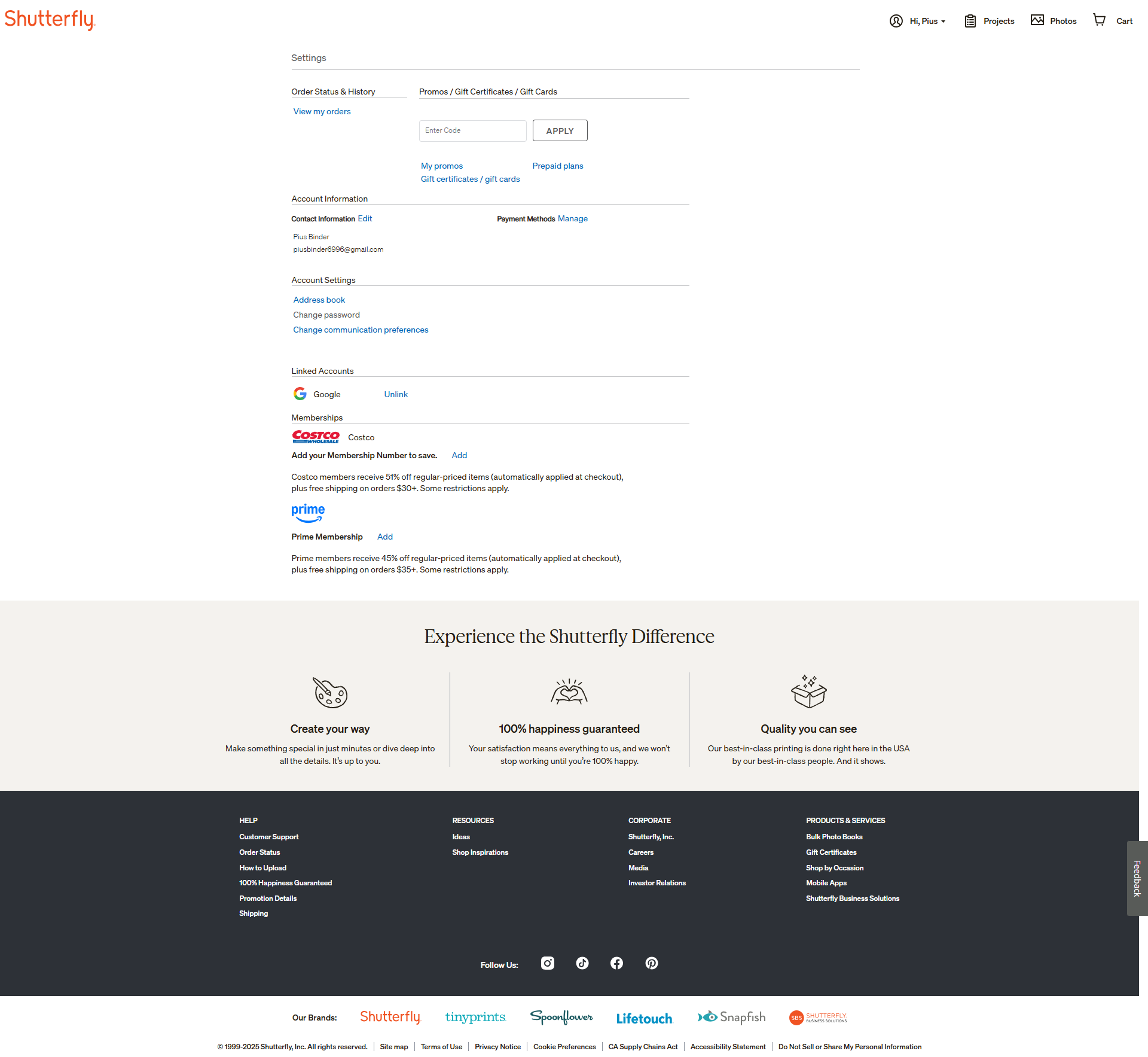
Task: Unlink the Google account
Action: click(396, 394)
